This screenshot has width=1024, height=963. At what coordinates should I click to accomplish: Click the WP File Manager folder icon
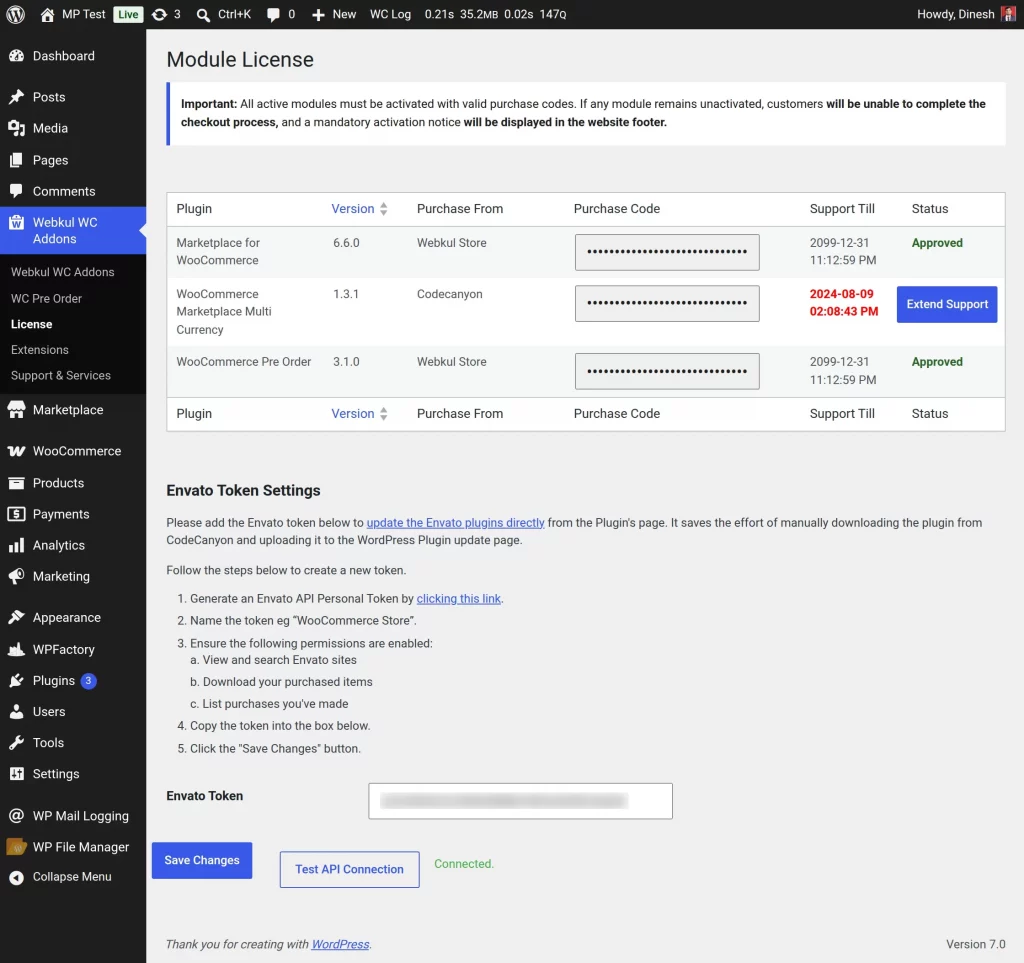click(16, 847)
